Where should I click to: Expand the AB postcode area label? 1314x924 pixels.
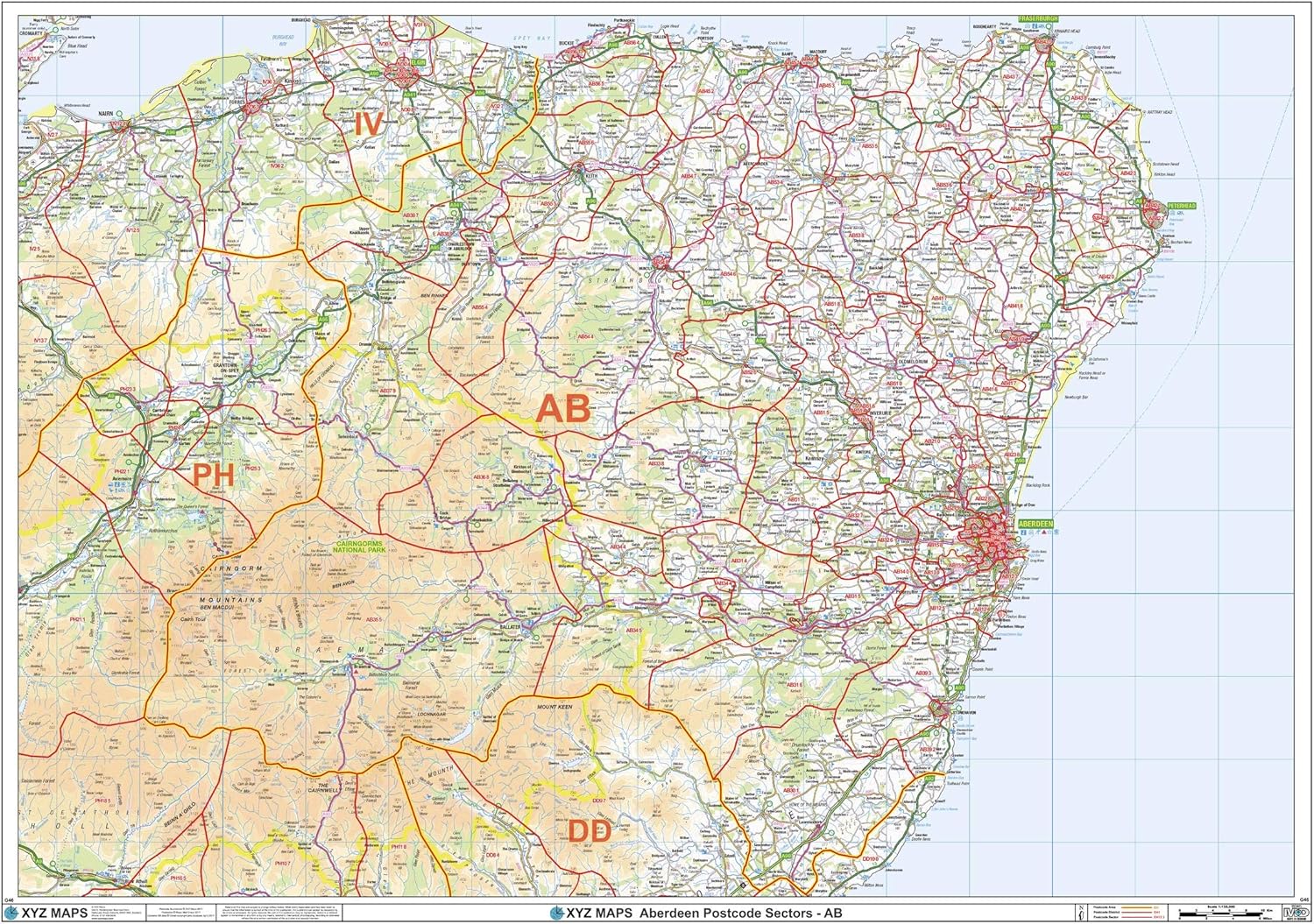pyautogui.click(x=566, y=407)
